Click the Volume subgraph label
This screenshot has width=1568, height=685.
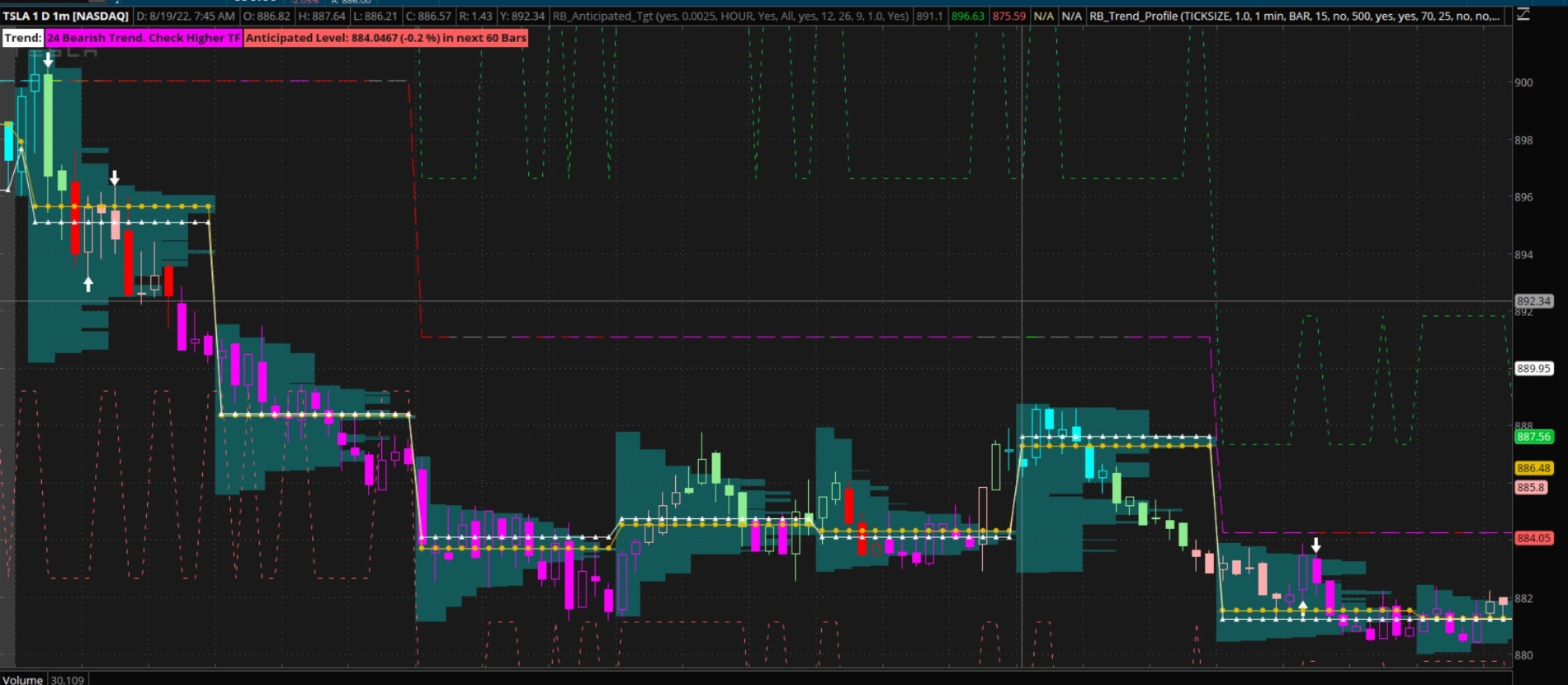pyautogui.click(x=23, y=679)
